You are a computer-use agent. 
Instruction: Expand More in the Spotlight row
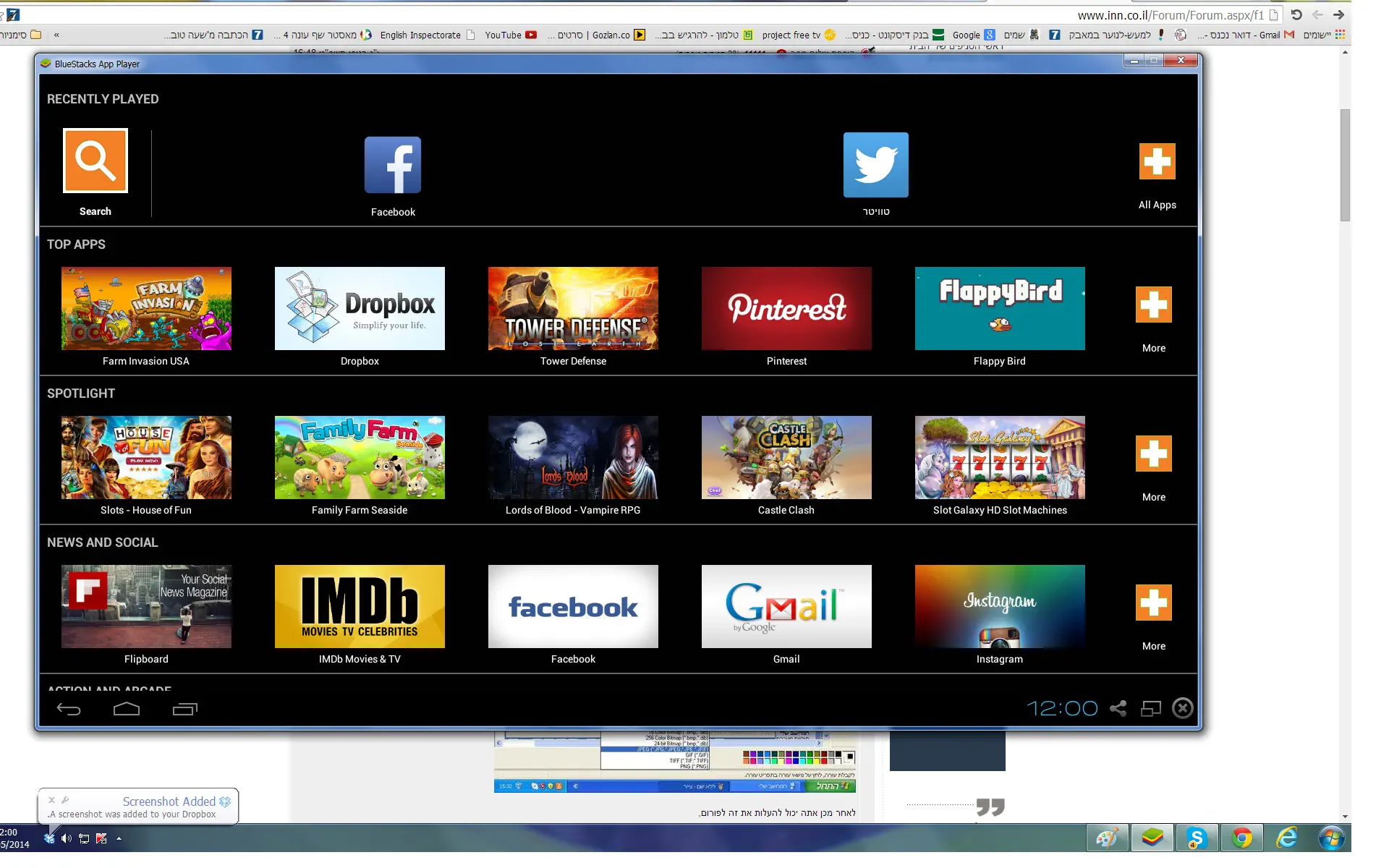(x=1153, y=454)
